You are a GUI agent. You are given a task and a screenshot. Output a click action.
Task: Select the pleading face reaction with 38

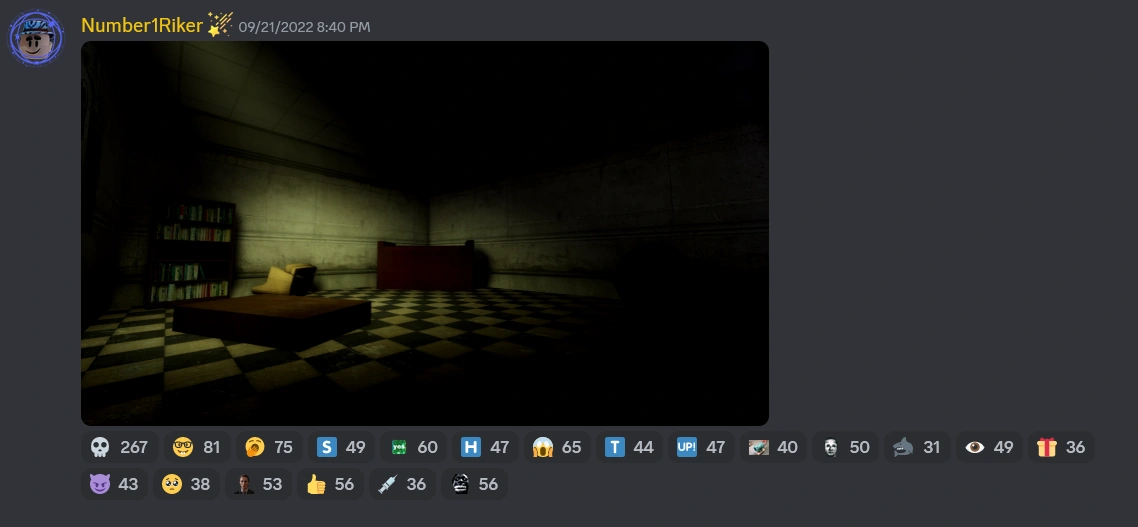pos(186,484)
